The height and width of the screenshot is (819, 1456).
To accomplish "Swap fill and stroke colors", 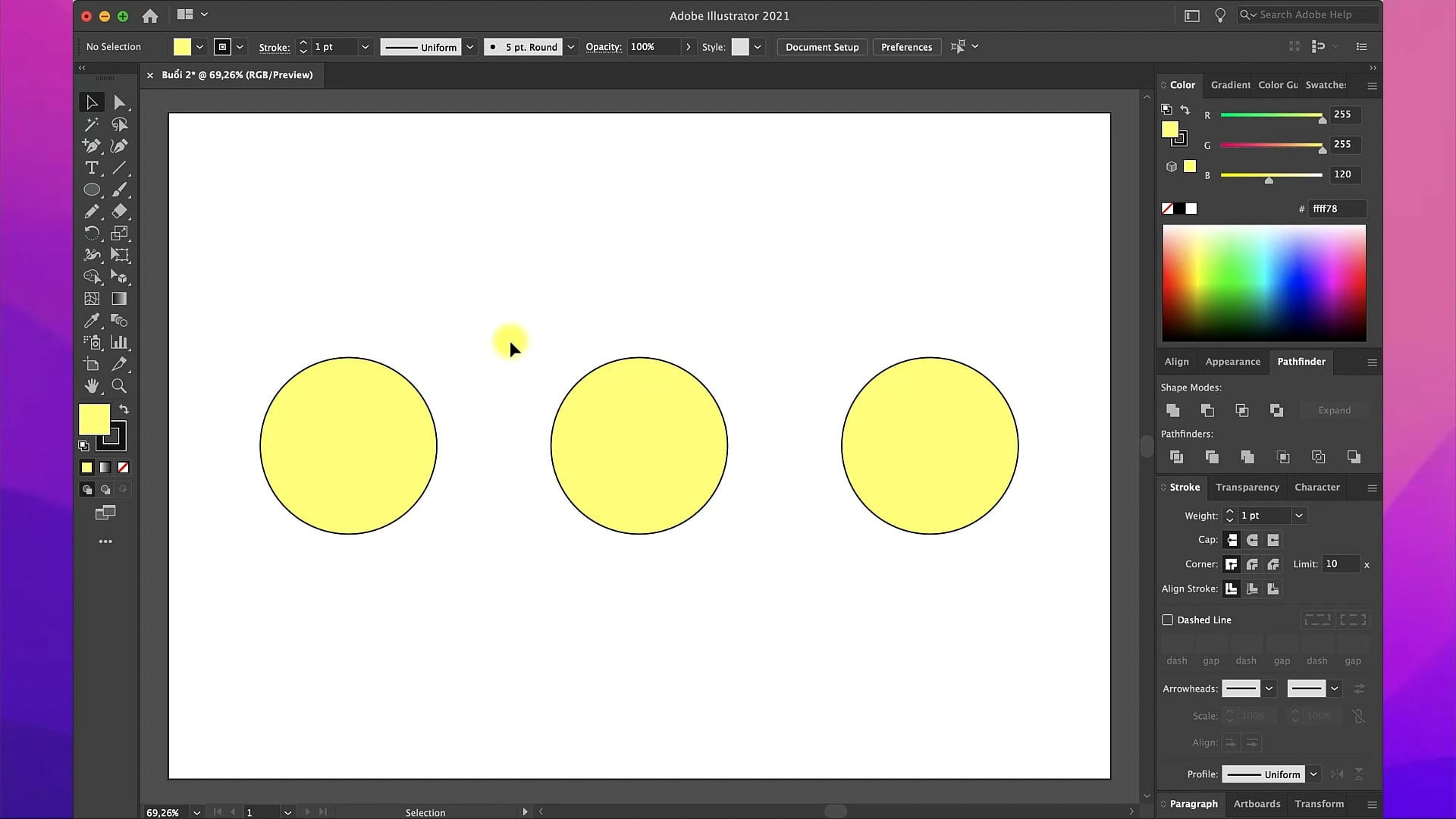I will coord(124,409).
